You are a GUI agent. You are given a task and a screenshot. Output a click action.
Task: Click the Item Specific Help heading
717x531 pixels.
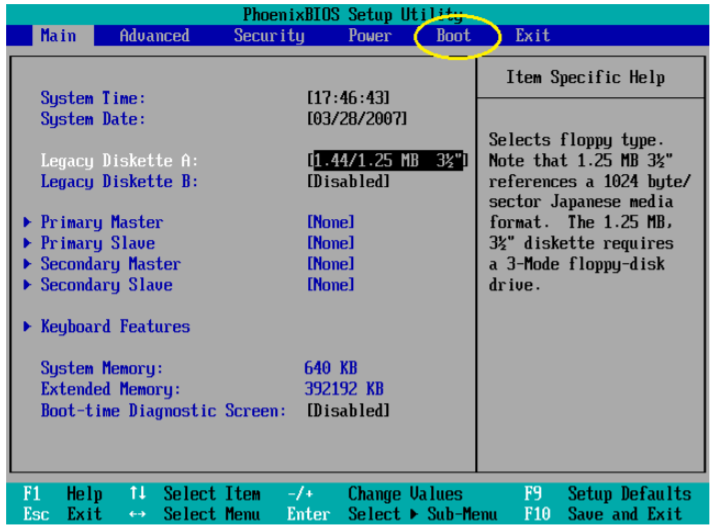(585, 77)
